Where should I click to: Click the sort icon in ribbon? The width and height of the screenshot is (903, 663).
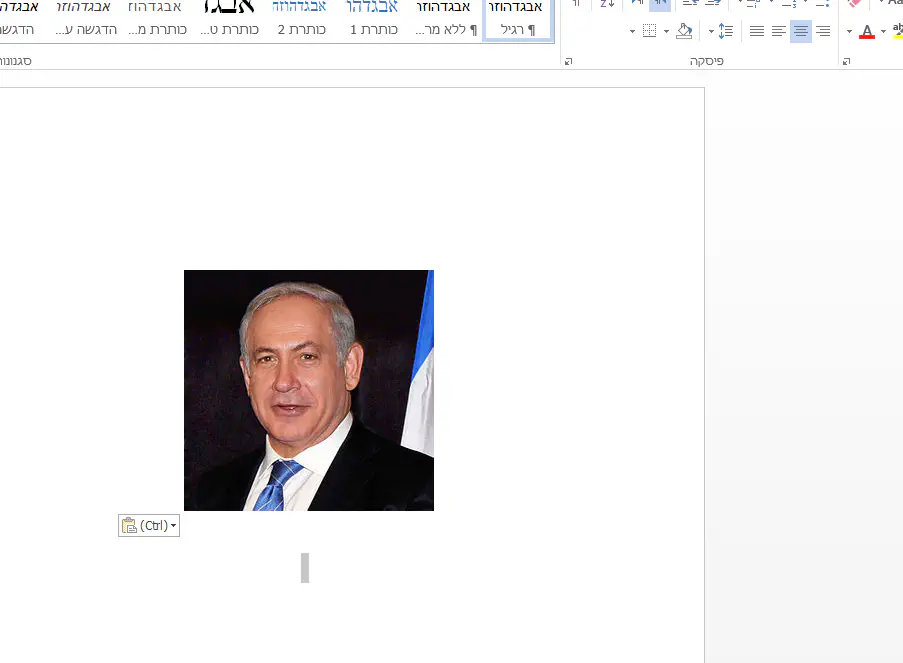607,4
